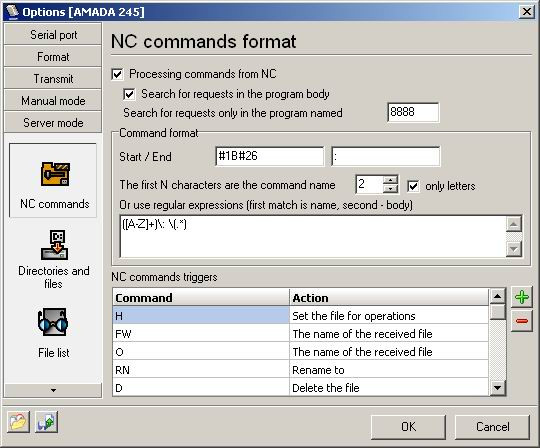Click triggers table scroll down arrow
The width and height of the screenshot is (540, 448).
(497, 388)
